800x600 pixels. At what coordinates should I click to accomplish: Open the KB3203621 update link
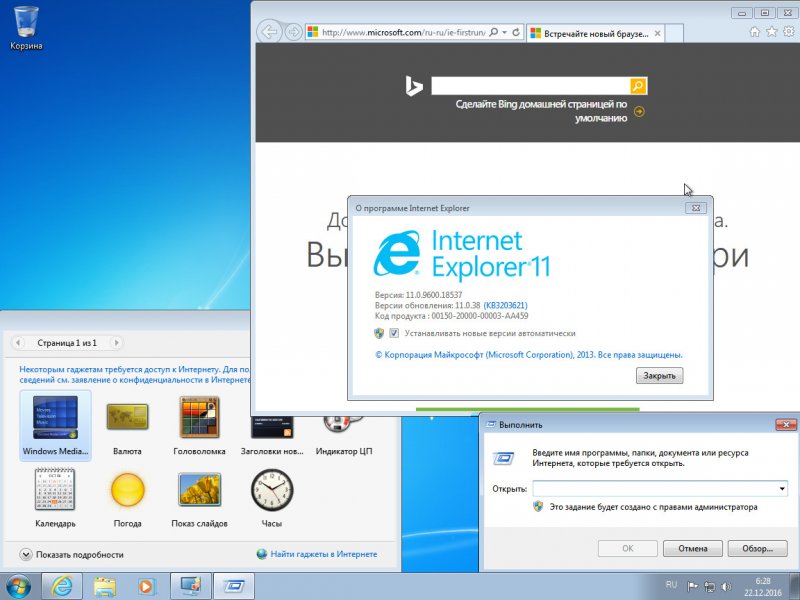505,305
